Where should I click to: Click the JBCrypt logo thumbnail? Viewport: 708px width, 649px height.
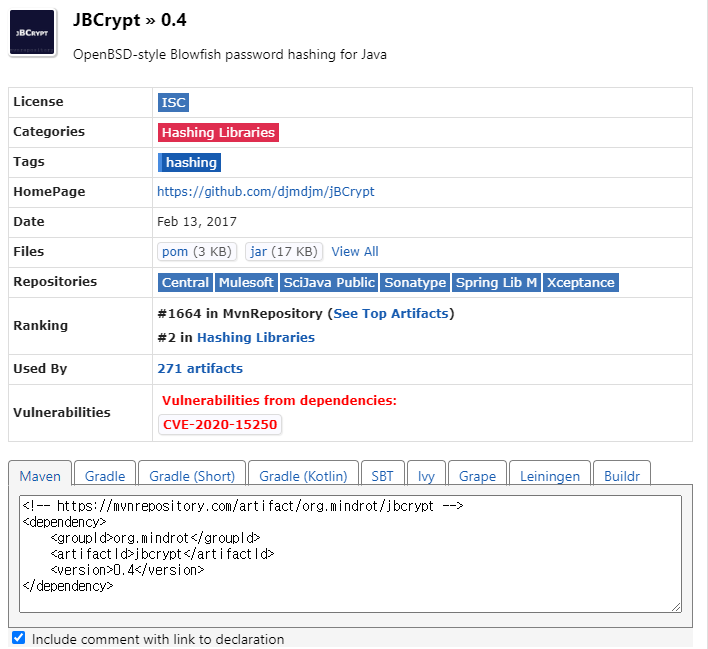pyautogui.click(x=32, y=33)
